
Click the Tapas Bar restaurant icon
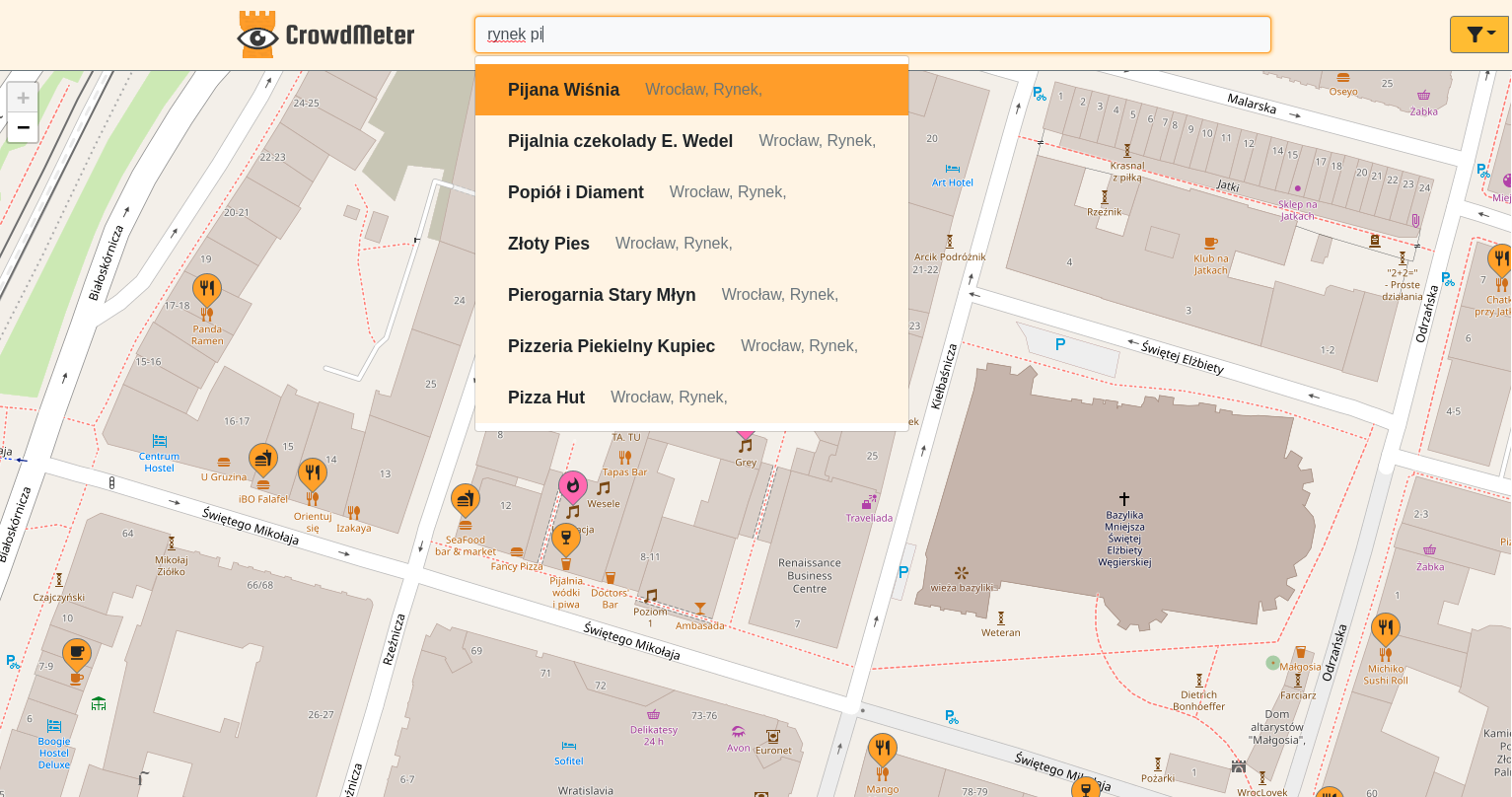pyautogui.click(x=624, y=457)
